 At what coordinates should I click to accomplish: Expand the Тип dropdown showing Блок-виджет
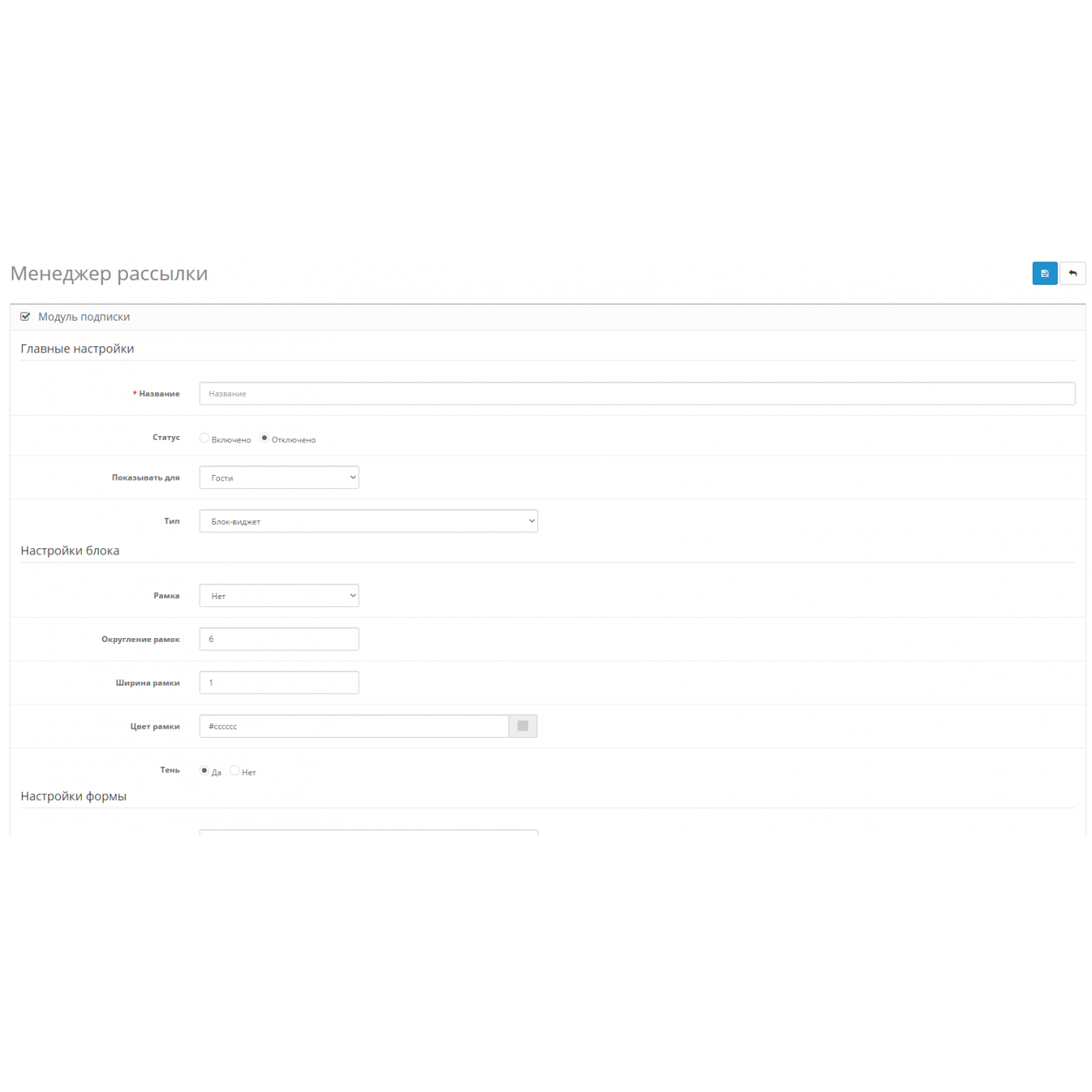(368, 521)
